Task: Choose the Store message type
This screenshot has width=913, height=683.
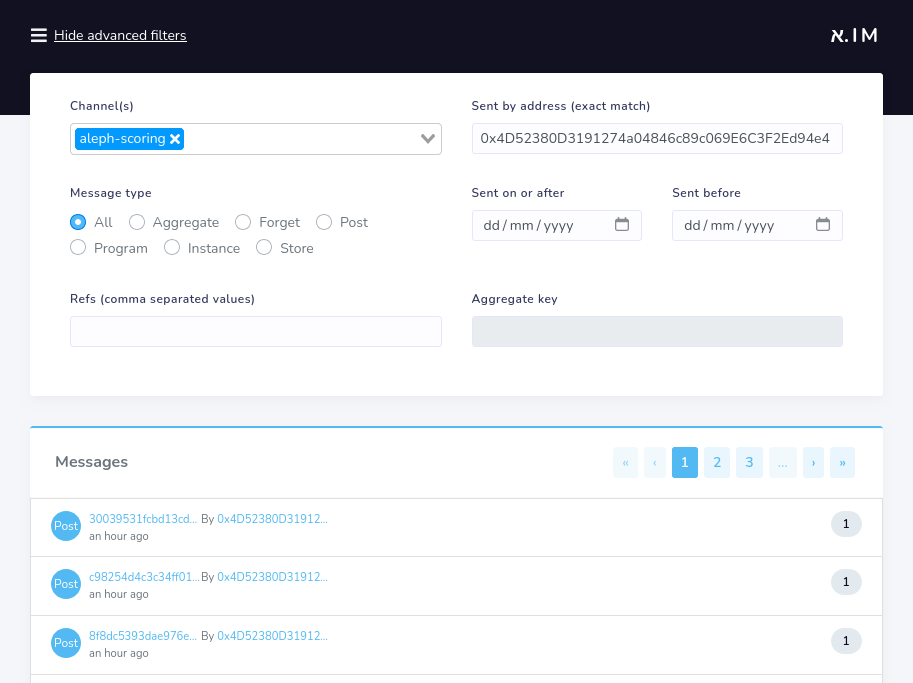Action: tap(263, 248)
